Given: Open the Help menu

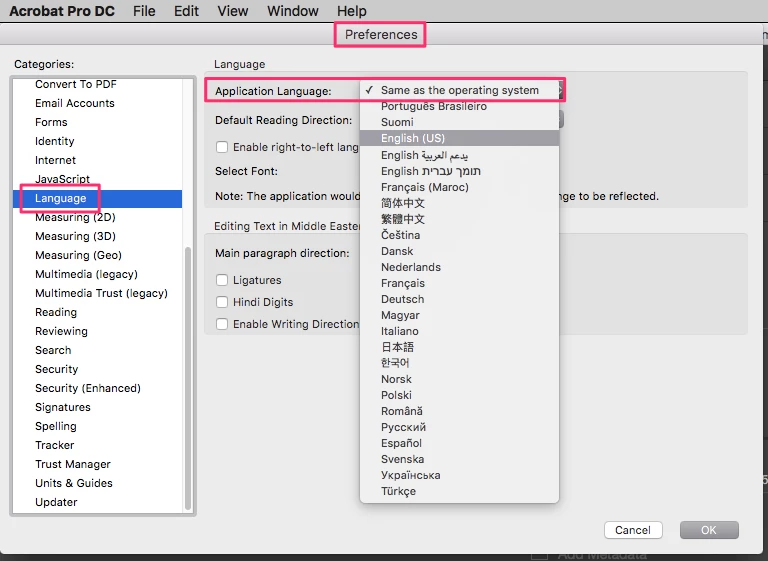Looking at the screenshot, I should pos(352,11).
